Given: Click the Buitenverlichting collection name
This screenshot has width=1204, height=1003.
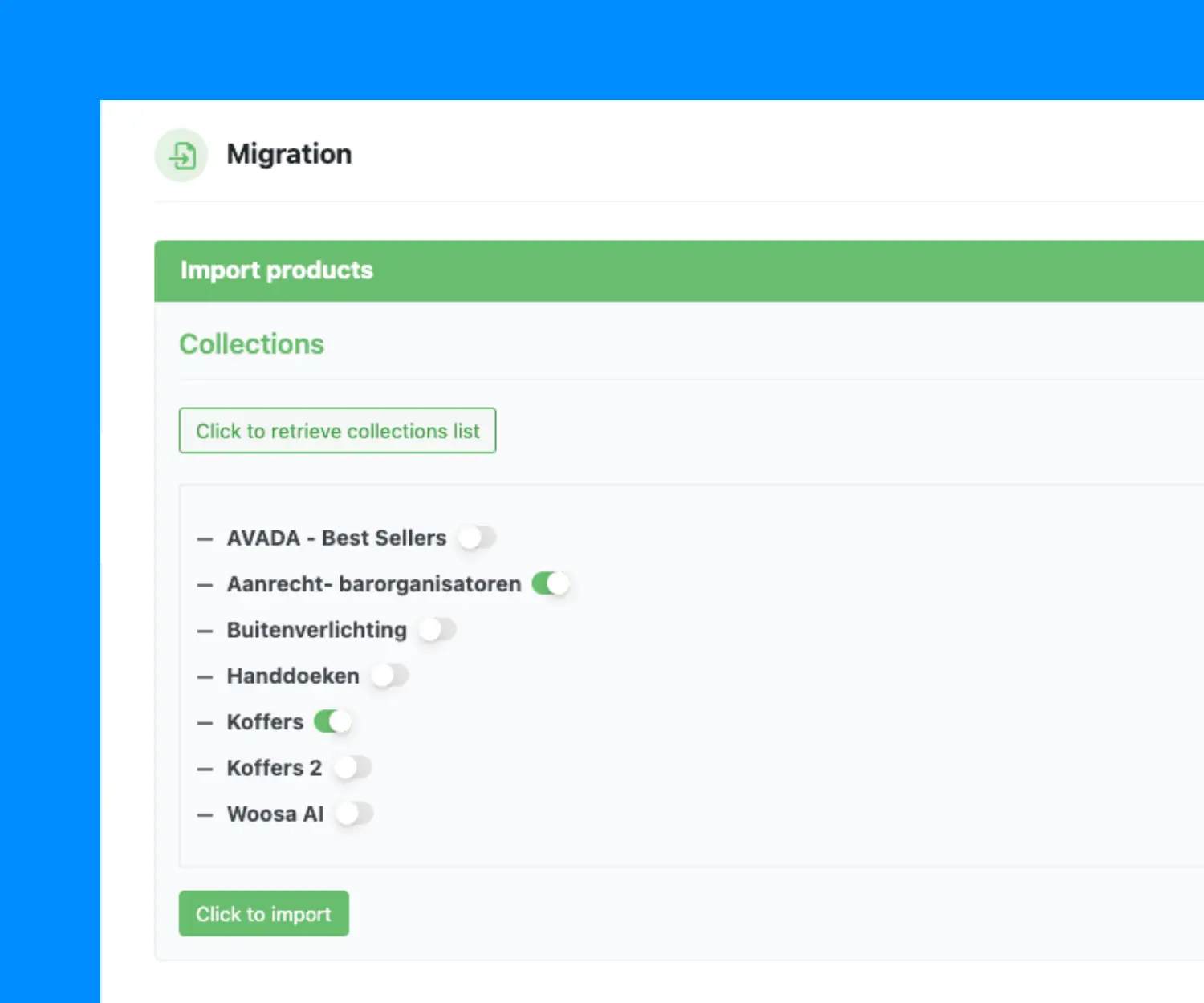Looking at the screenshot, I should click(317, 630).
